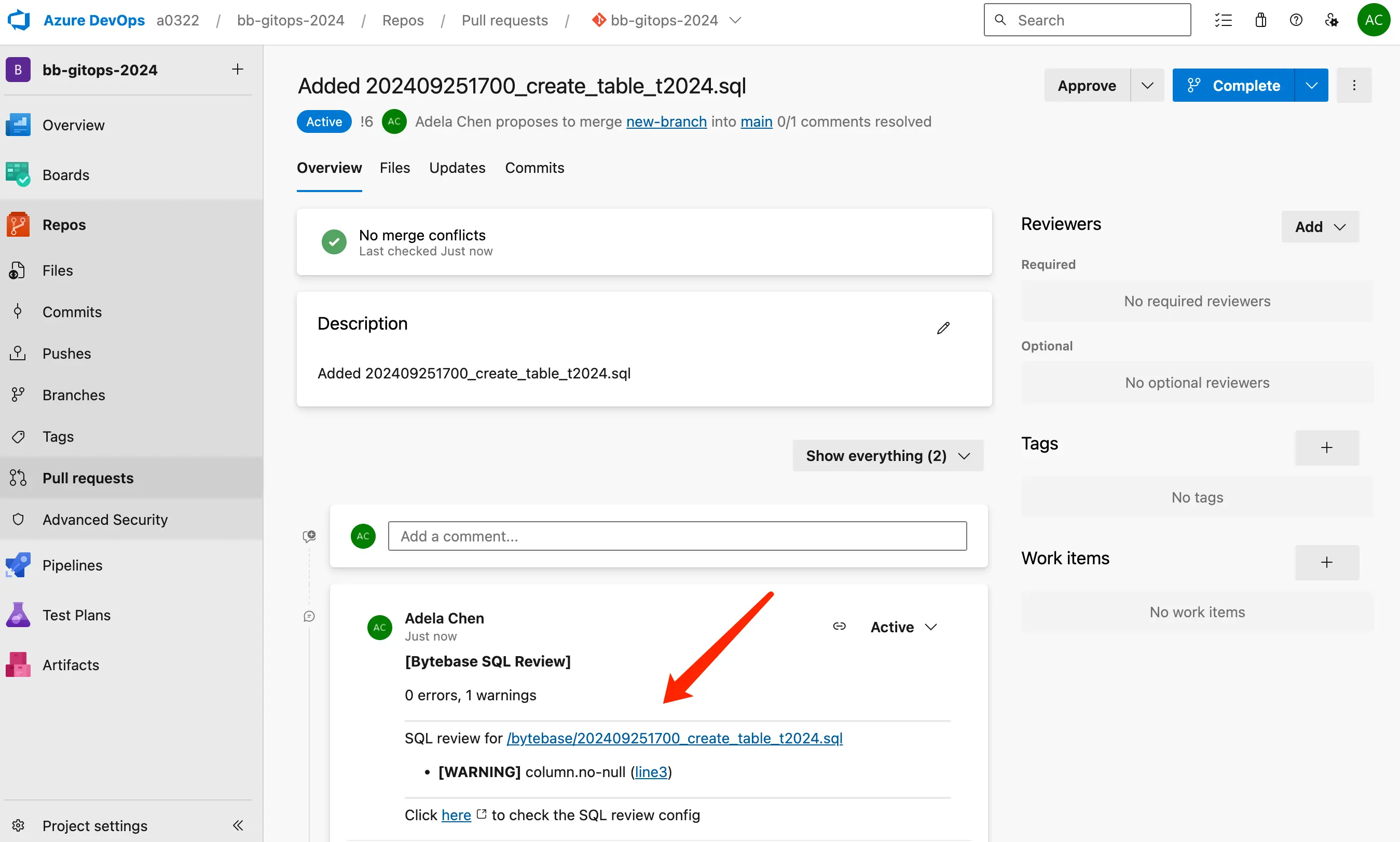Expand the Complete options dropdown arrow
This screenshot has width=1400, height=842.
pos(1311,85)
